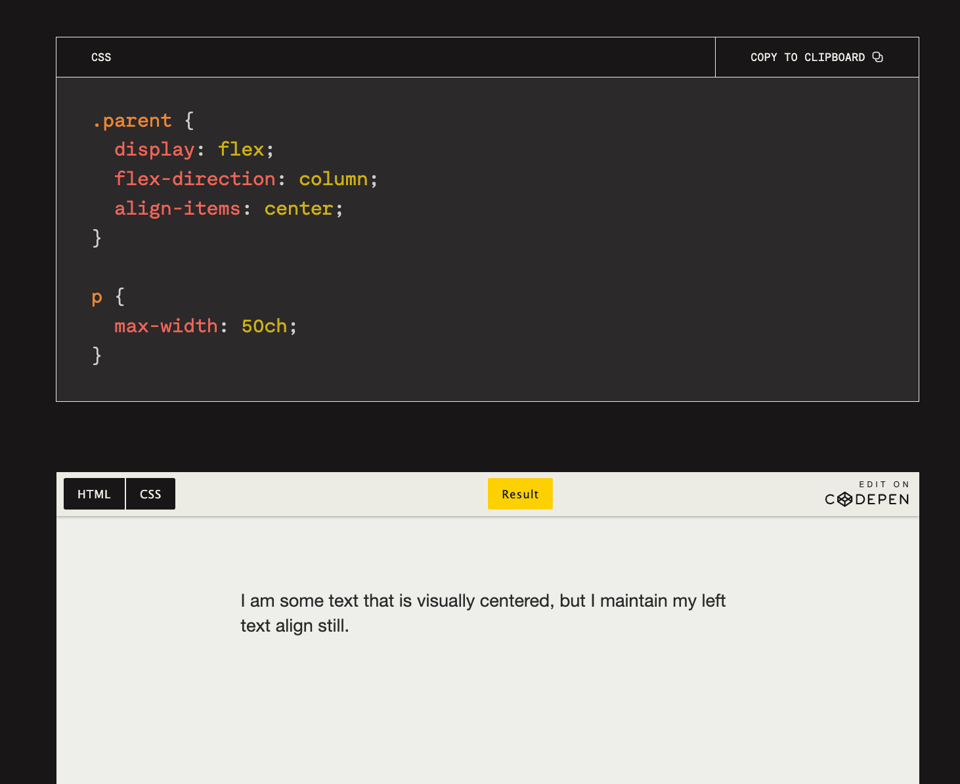Screen dimensions: 960x784
Task: Click the 50ch value in the code
Action: (264, 326)
